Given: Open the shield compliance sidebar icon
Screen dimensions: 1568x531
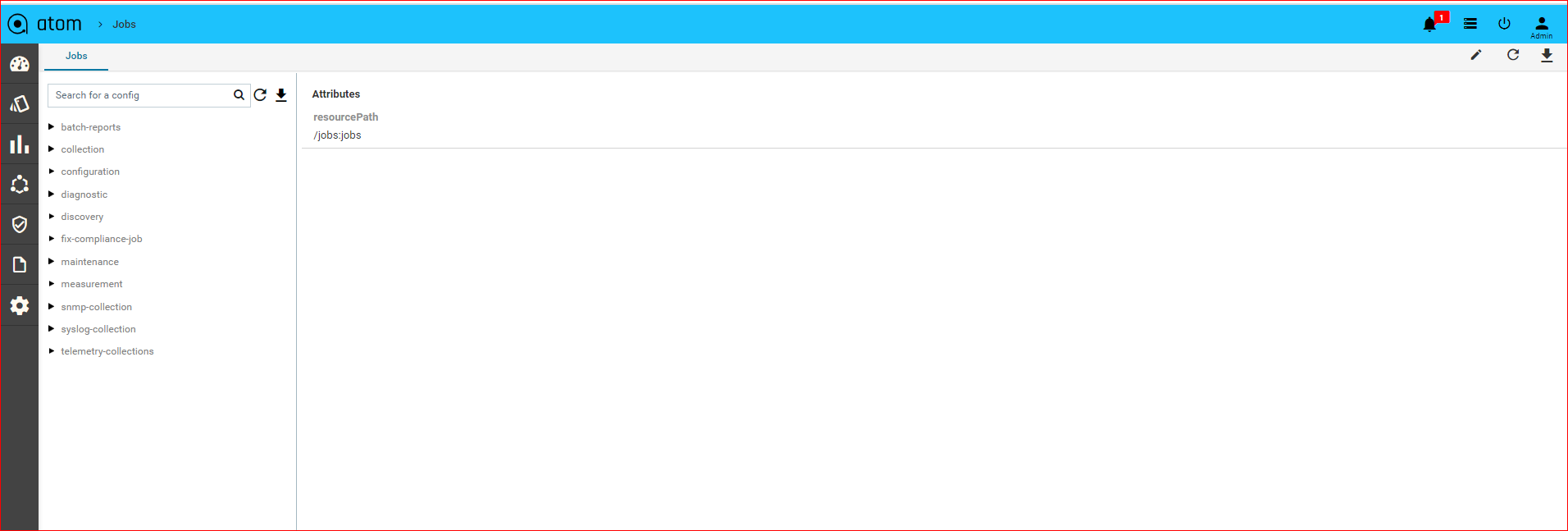Looking at the screenshot, I should (x=20, y=224).
